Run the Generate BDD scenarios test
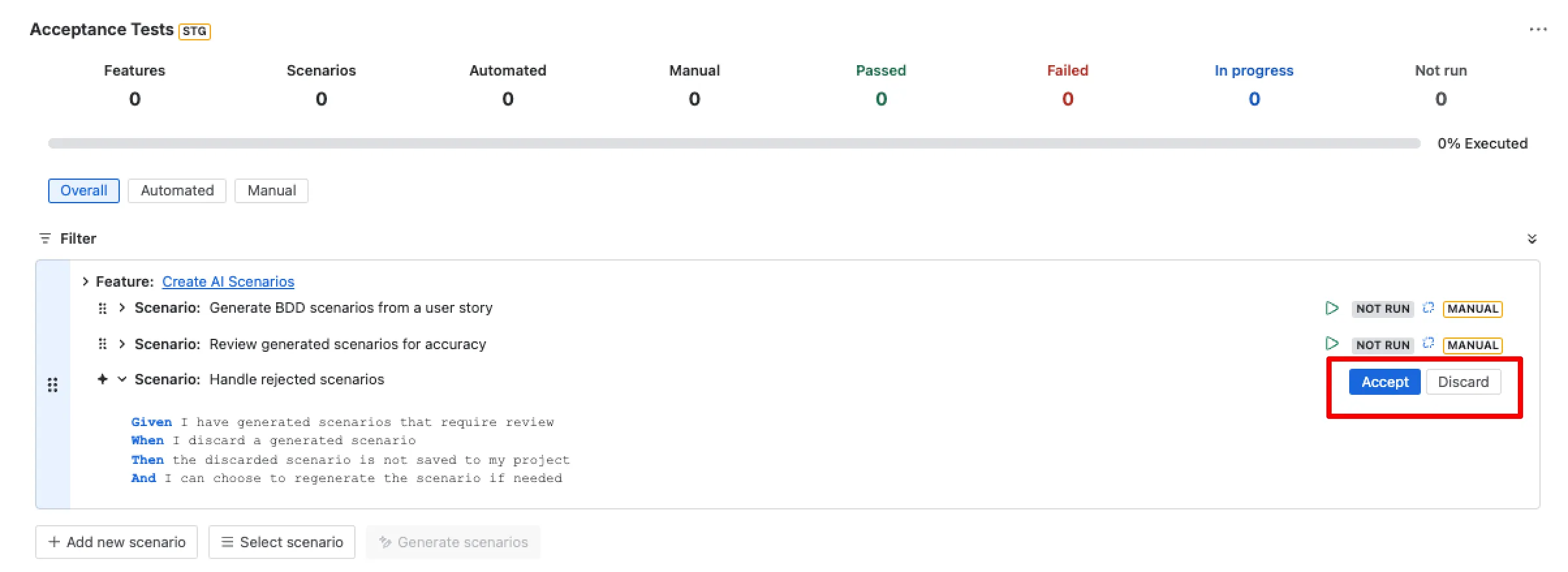The height and width of the screenshot is (572, 1568). [x=1332, y=308]
